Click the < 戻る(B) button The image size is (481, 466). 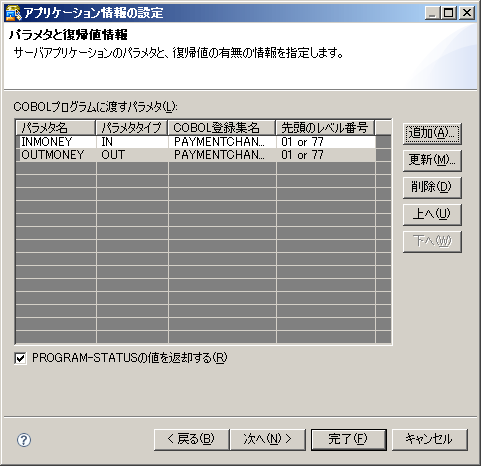click(191, 440)
